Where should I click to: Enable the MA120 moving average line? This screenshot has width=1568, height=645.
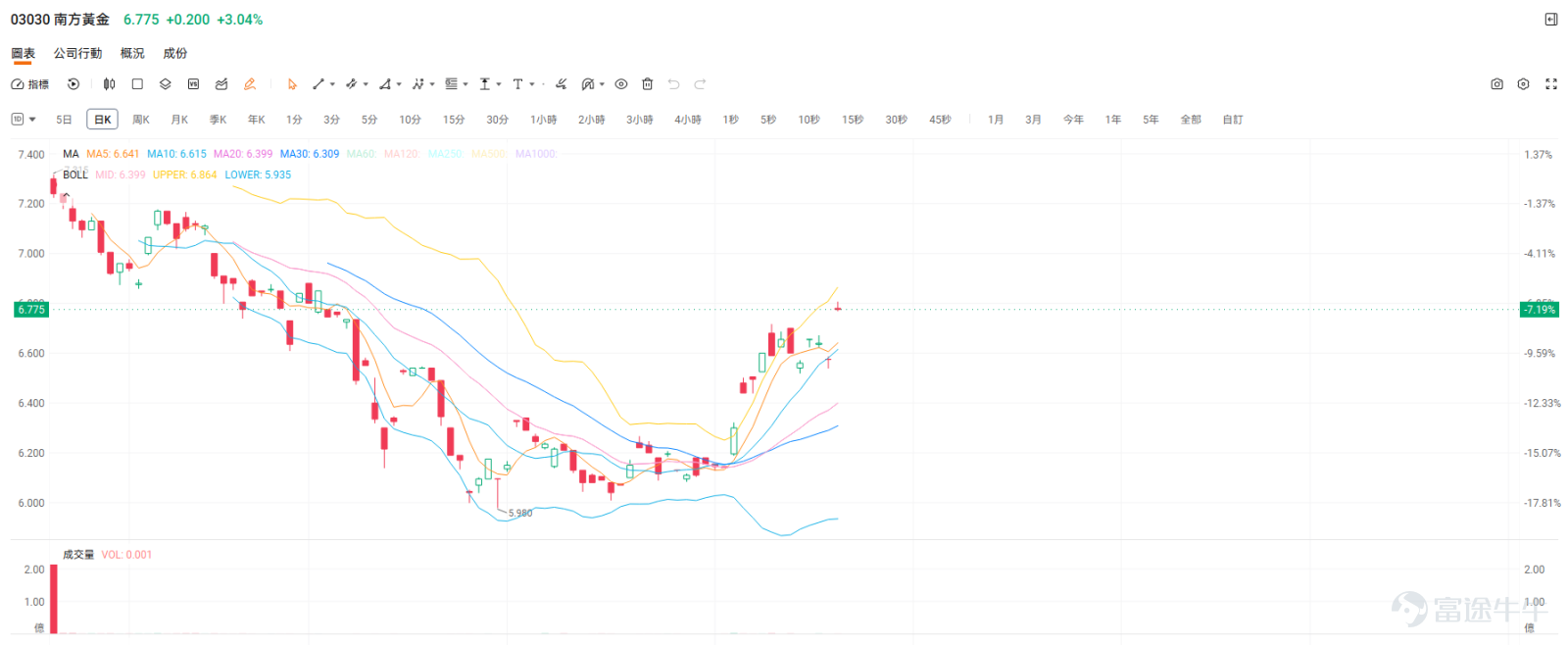pos(402,154)
